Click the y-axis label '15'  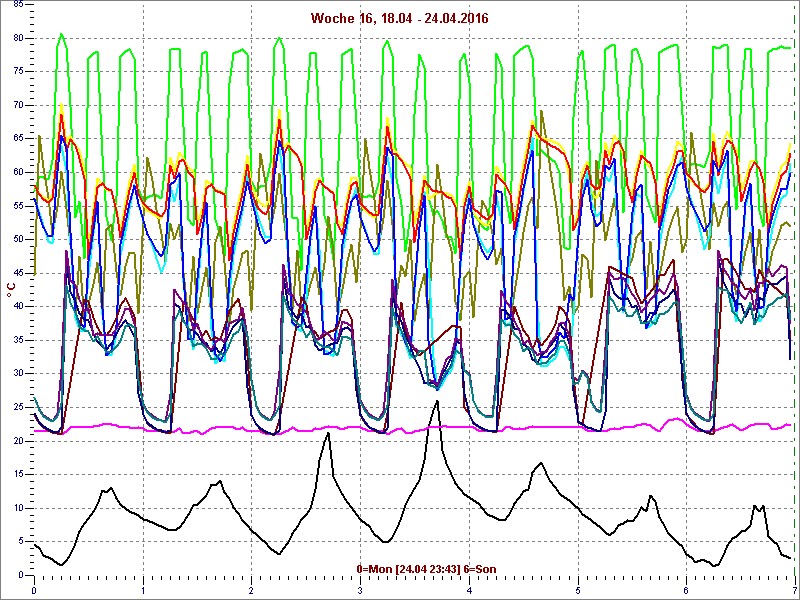tap(18, 474)
